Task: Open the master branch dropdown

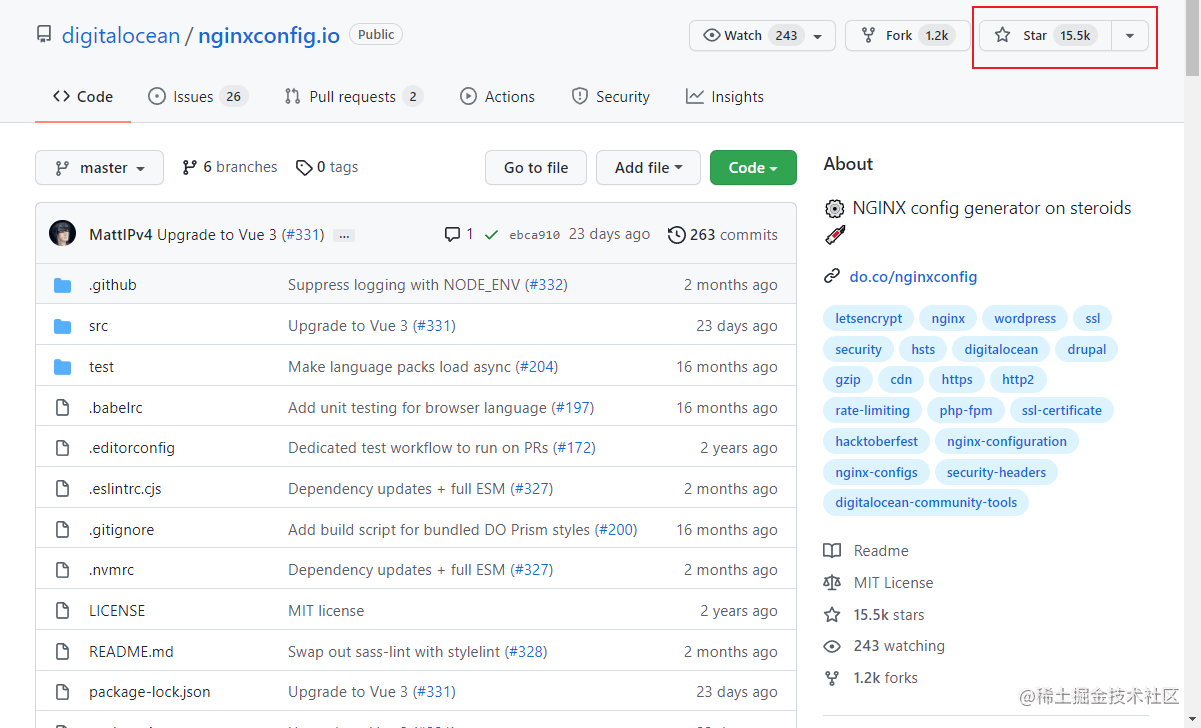Action: tap(99, 168)
